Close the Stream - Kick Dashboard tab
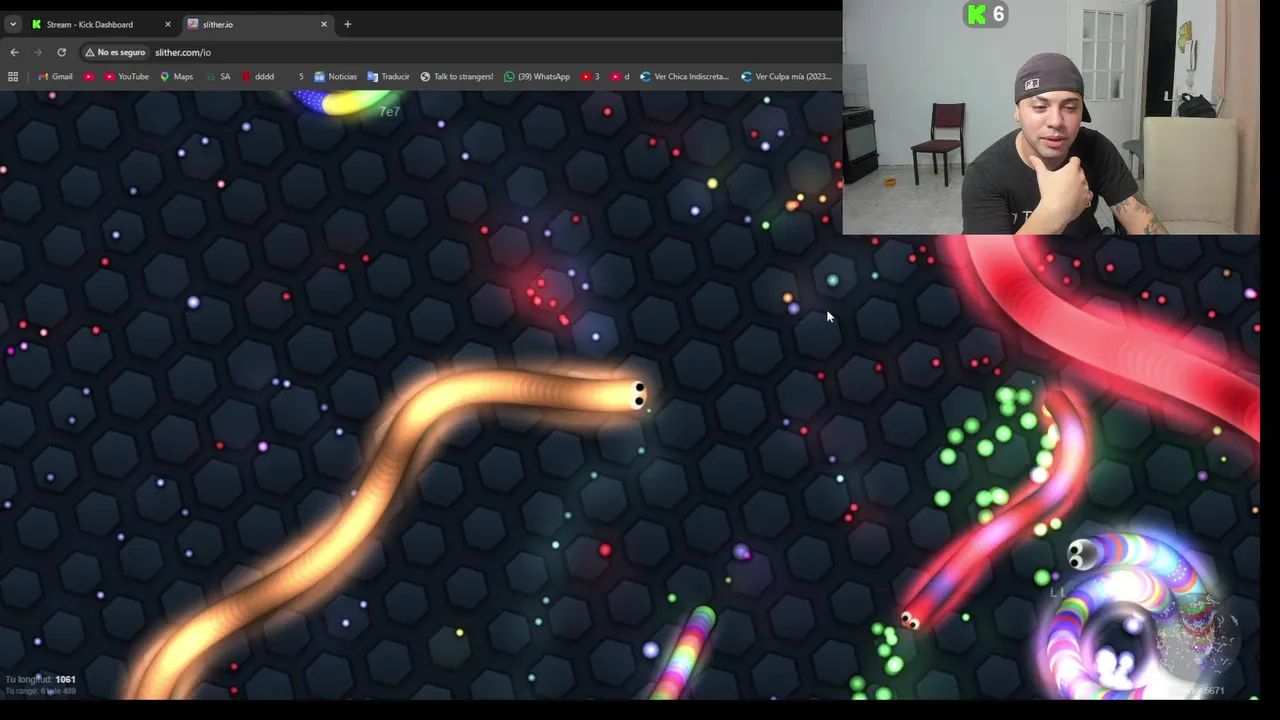This screenshot has width=1280, height=720. (x=167, y=24)
